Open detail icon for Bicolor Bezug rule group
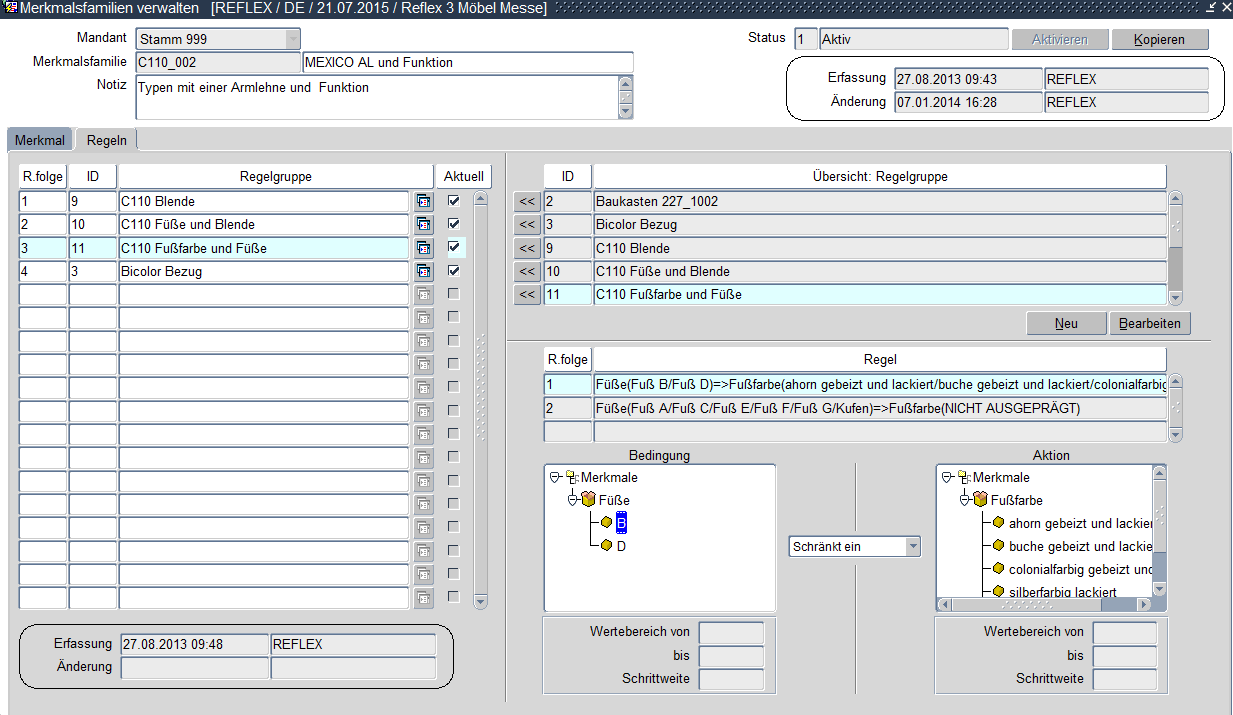The height and width of the screenshot is (715, 1233). coord(424,271)
